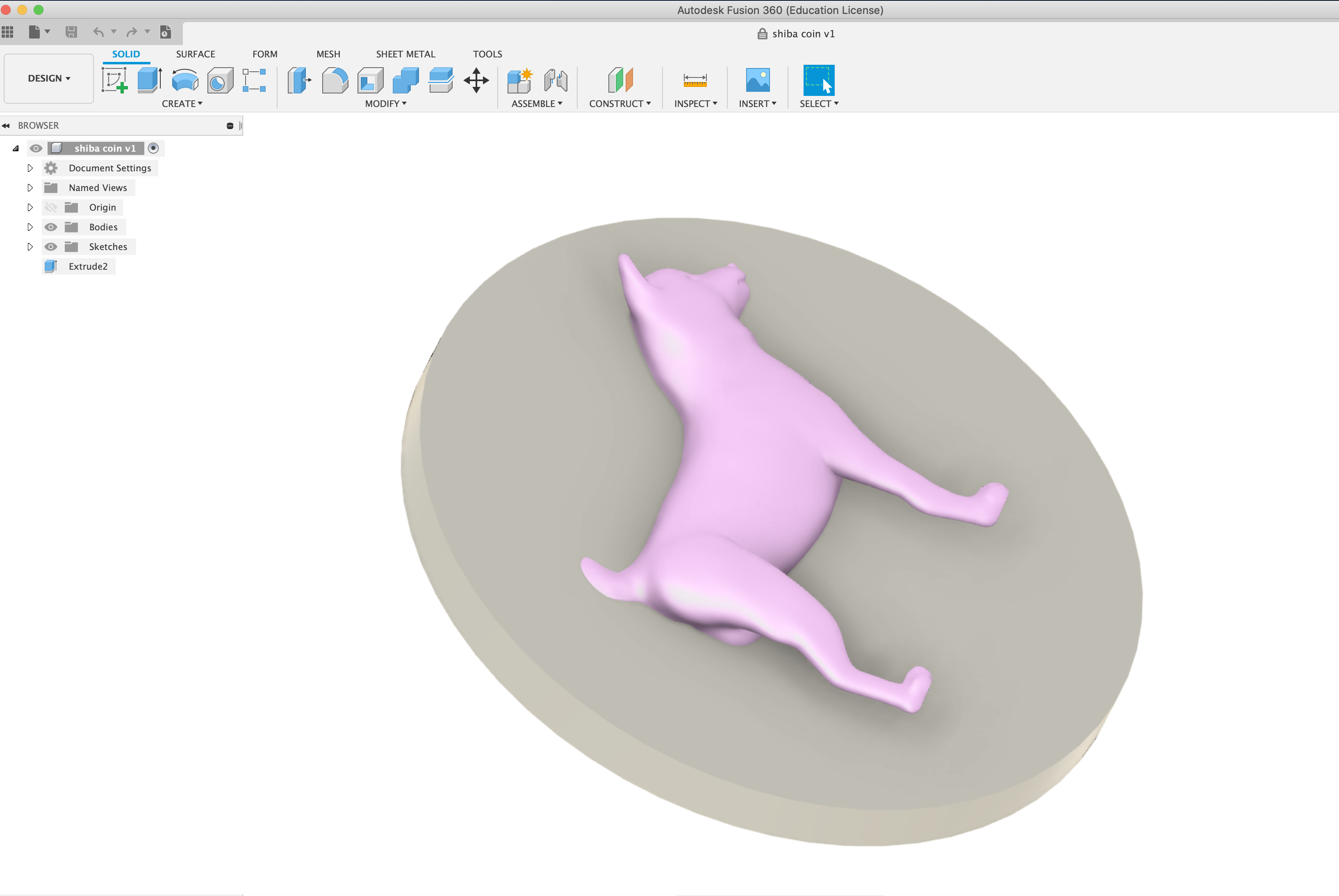Open the MODIFY dropdown menu
This screenshot has width=1339, height=896.
[386, 103]
